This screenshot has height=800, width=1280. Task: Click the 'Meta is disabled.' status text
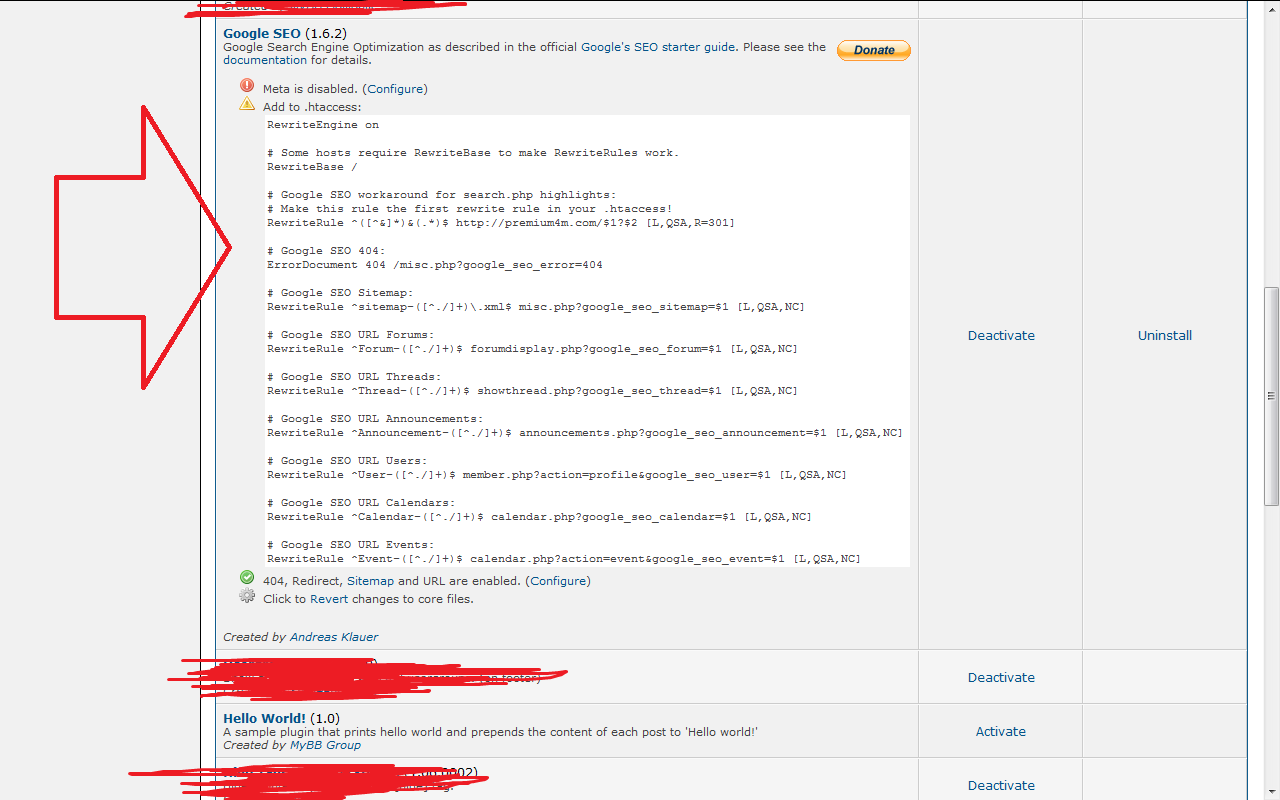[x=311, y=89]
